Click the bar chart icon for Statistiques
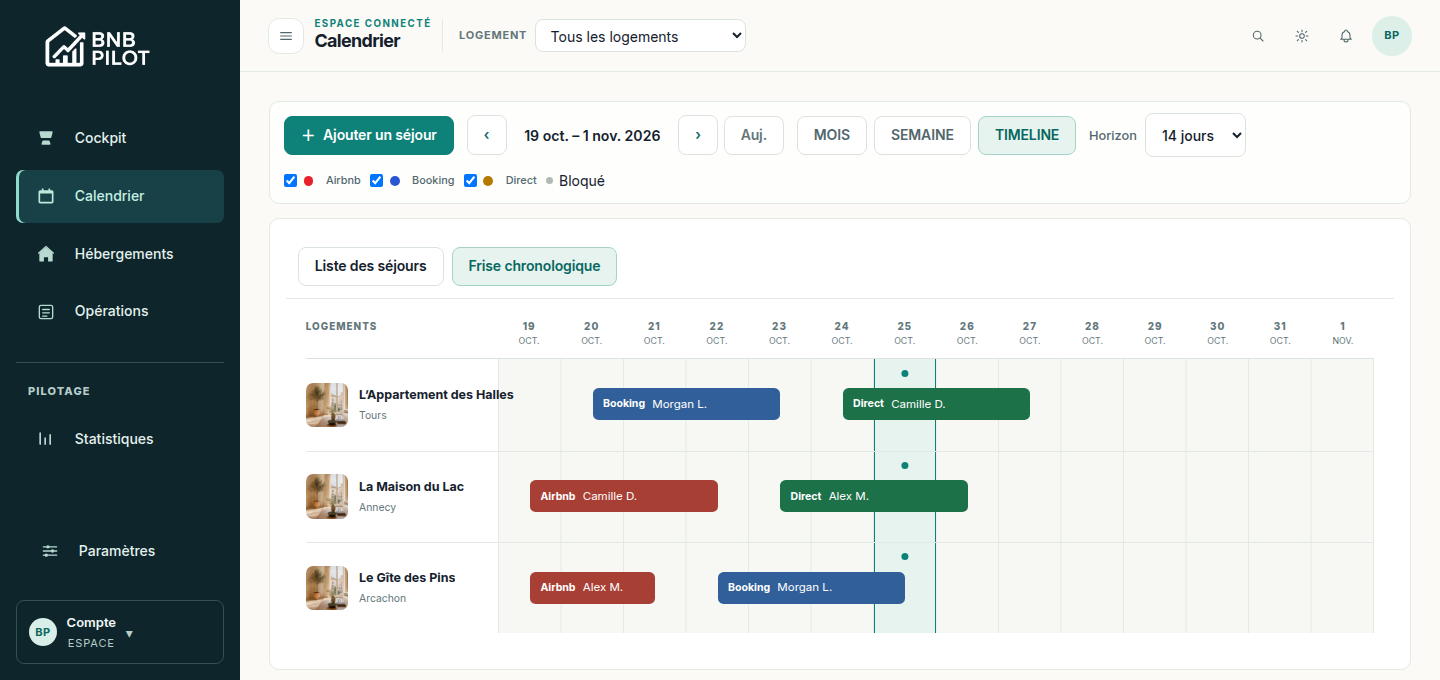1440x680 pixels. [46, 439]
